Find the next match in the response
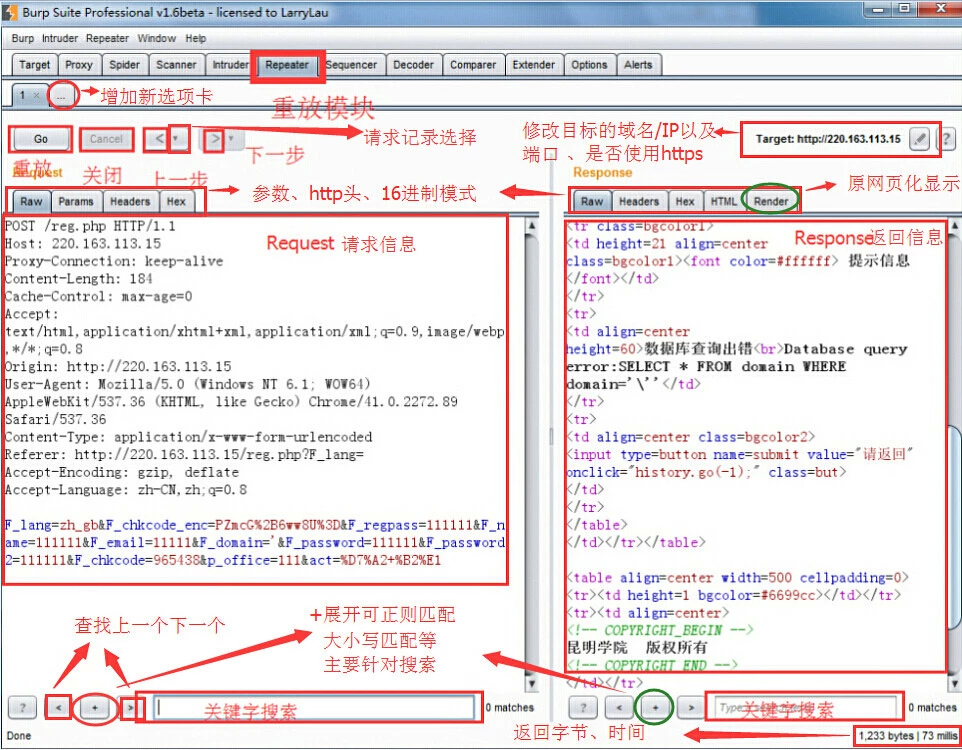 (691, 708)
